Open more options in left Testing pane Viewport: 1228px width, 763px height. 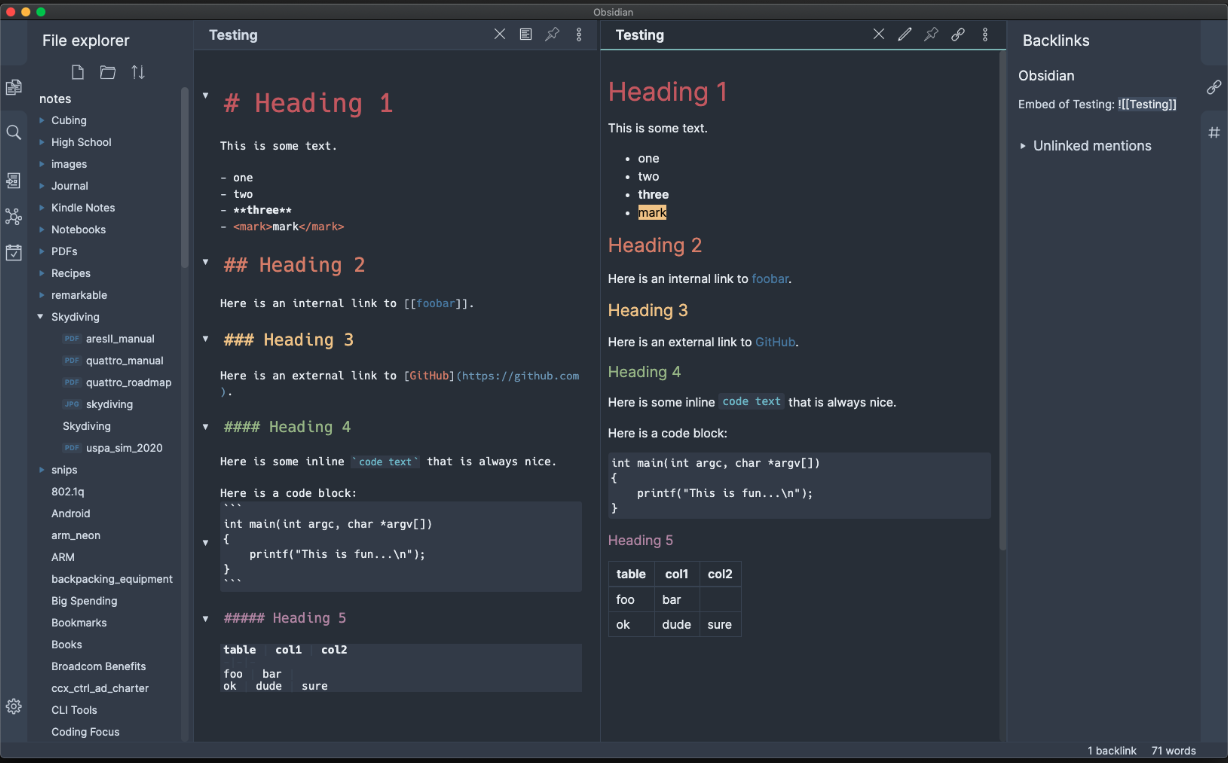tap(579, 34)
